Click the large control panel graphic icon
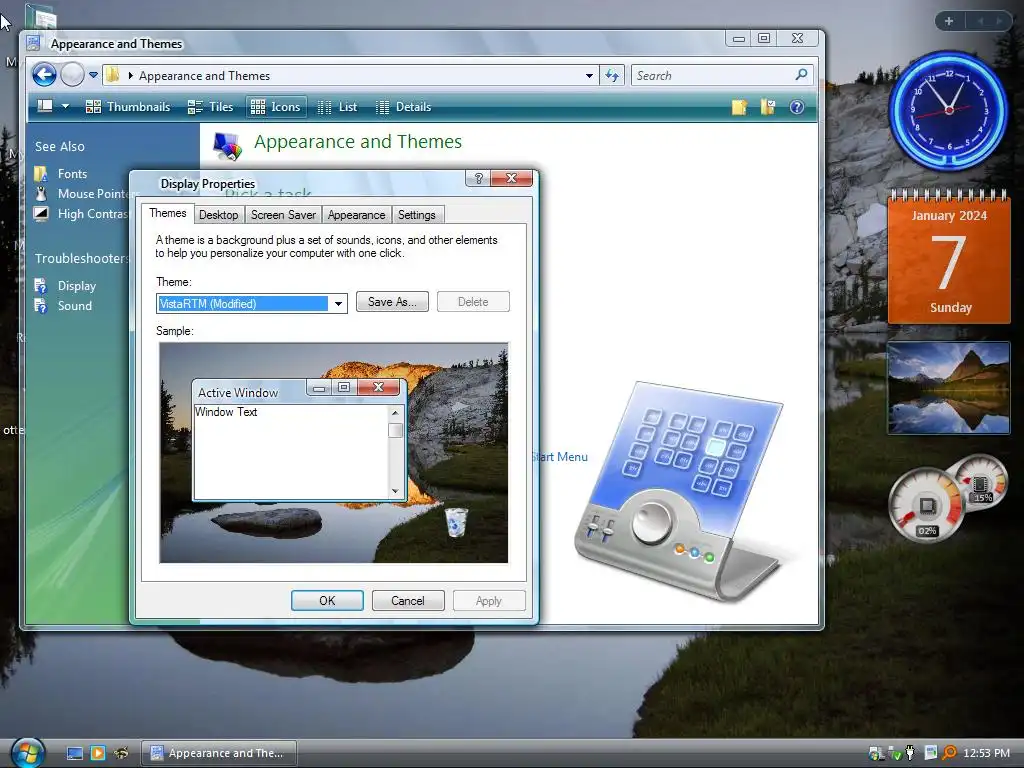The image size is (1024, 768). pos(679,491)
